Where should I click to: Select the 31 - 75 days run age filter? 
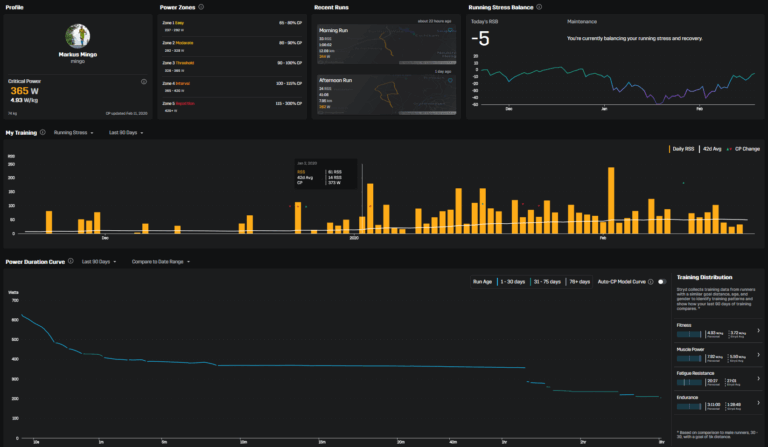pyautogui.click(x=550, y=282)
